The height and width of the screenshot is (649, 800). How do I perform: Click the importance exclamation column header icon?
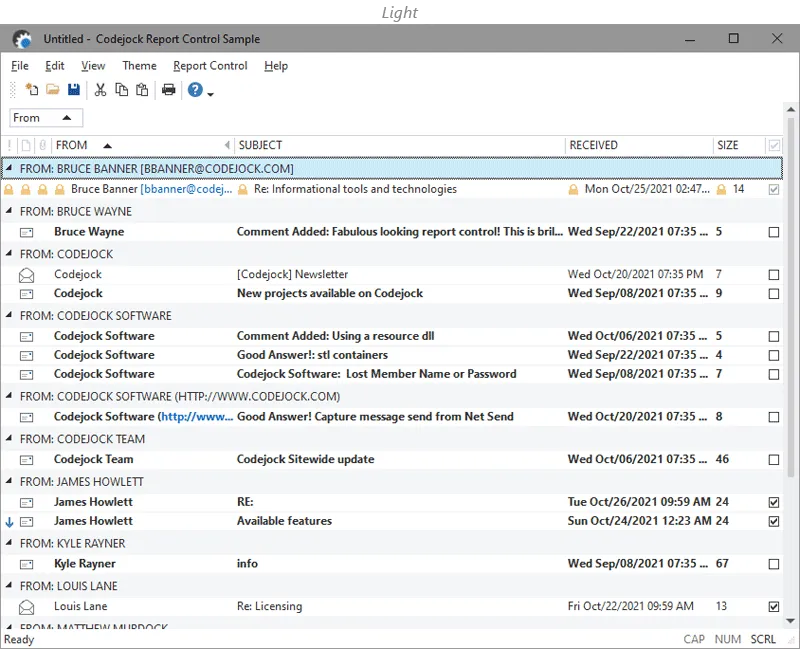[10, 145]
